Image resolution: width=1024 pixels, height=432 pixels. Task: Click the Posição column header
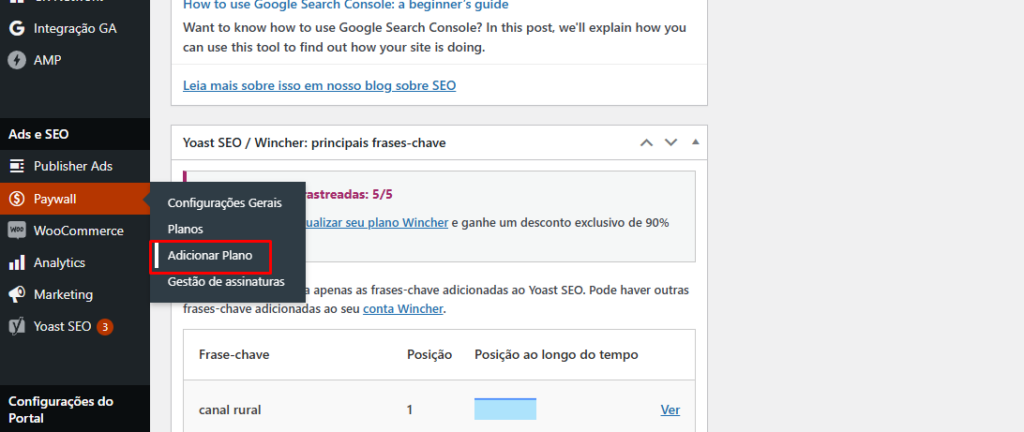click(429, 354)
